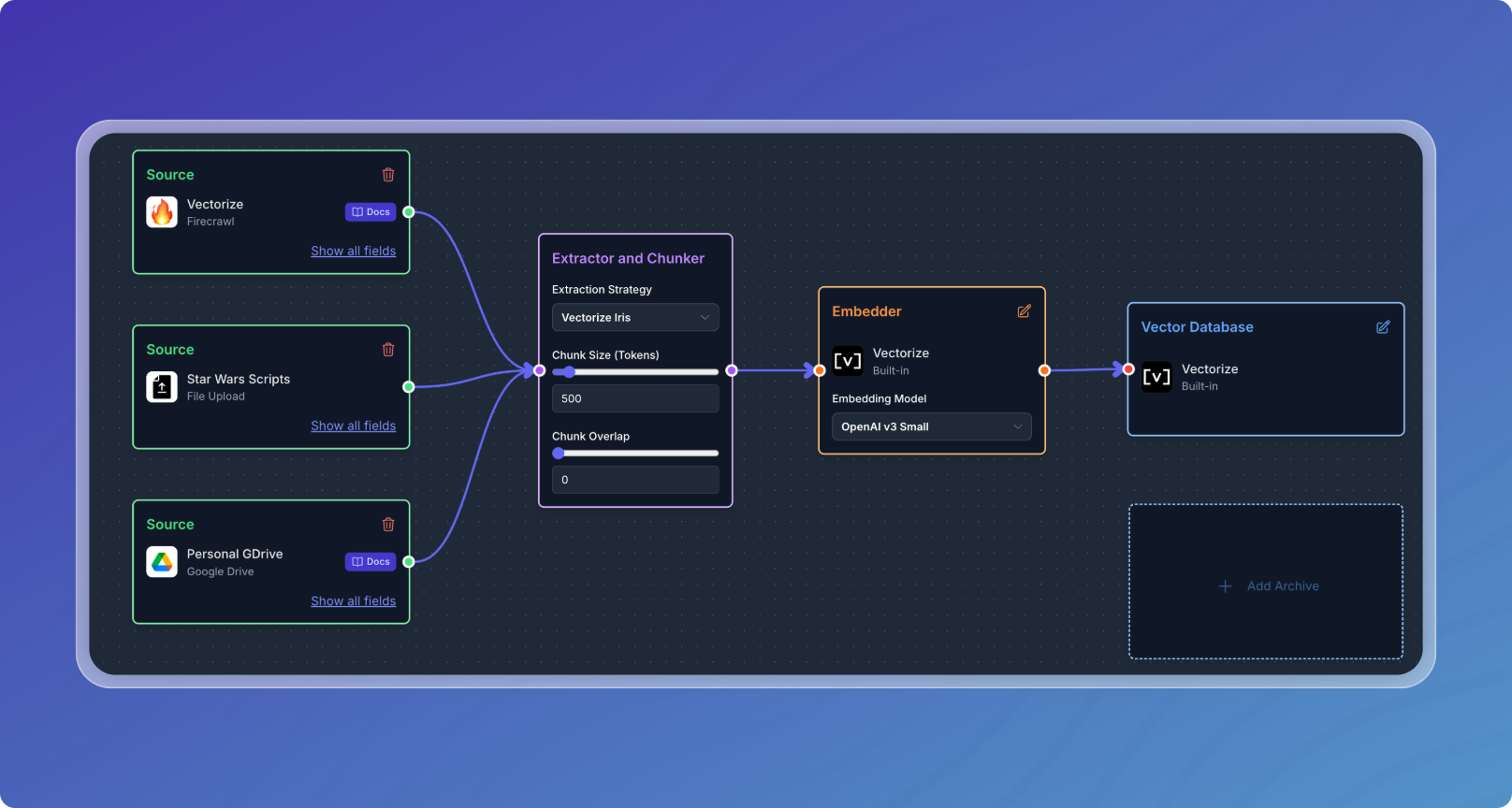Edit the Embedder node via pencil icon

click(1025, 311)
